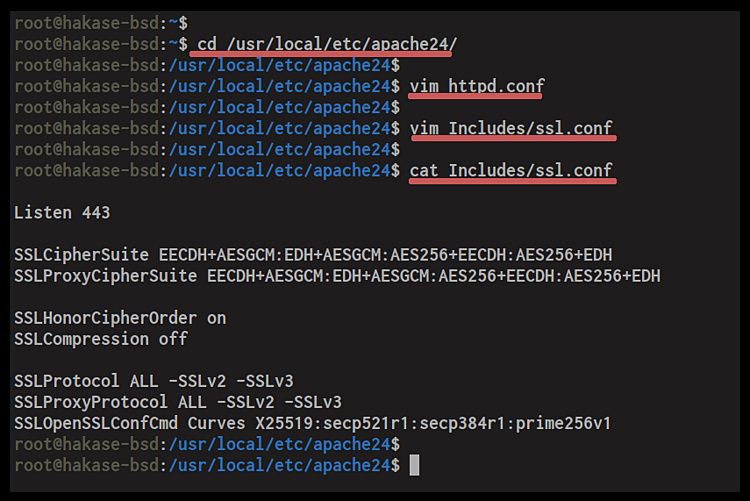The image size is (750, 501).
Task: Click the SSLHonorCipherOrder directive name
Action: 106,318
